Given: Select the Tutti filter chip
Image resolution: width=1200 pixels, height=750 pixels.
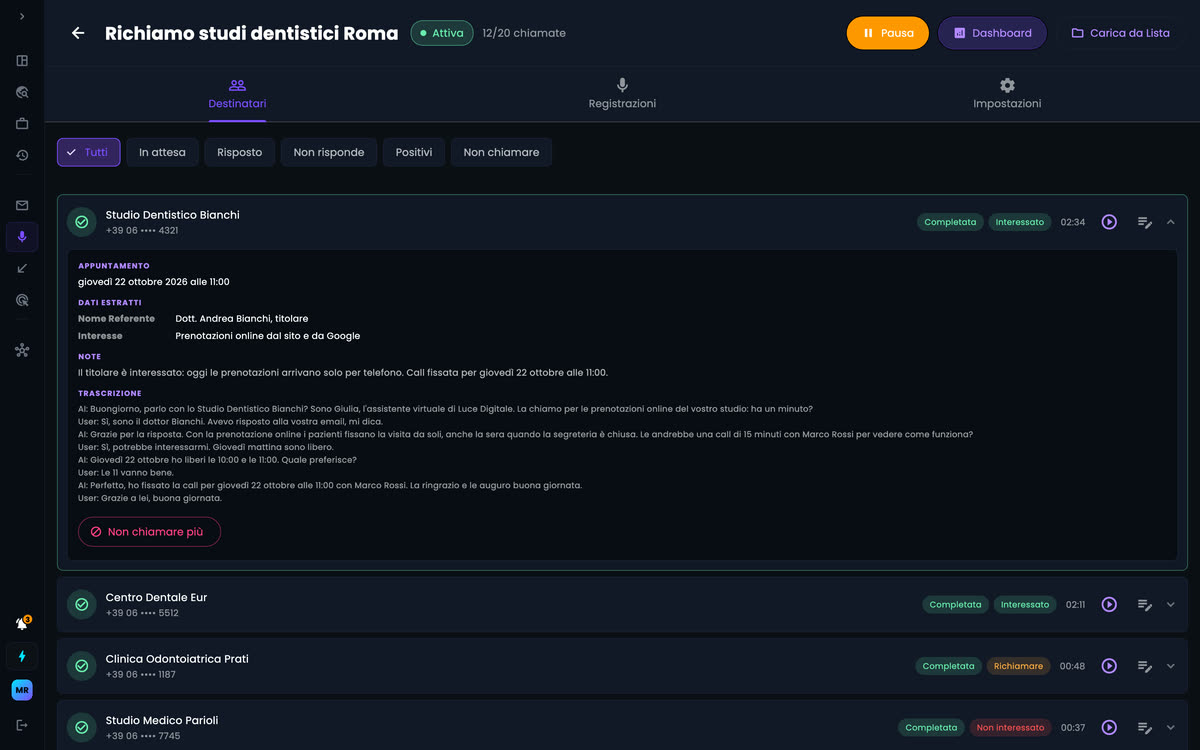Looking at the screenshot, I should (x=89, y=152).
